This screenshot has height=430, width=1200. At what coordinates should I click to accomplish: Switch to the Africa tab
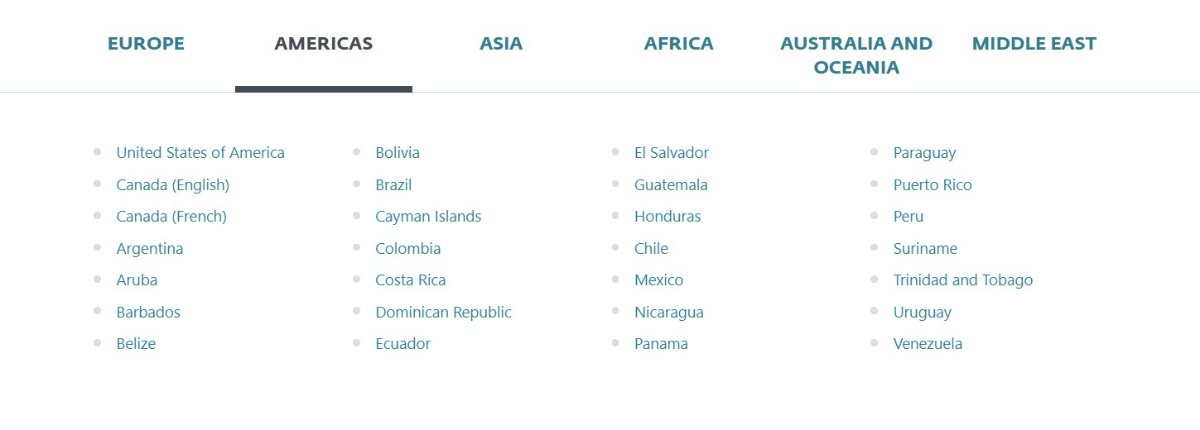point(678,44)
